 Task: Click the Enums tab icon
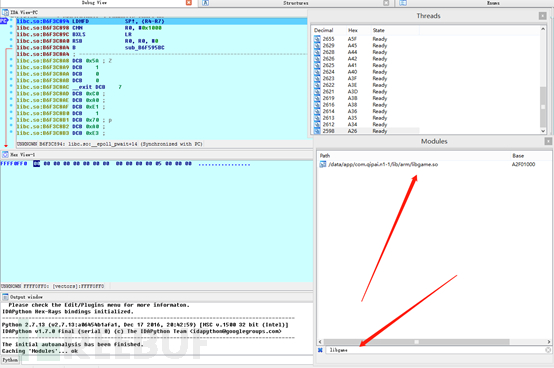coord(403,3)
